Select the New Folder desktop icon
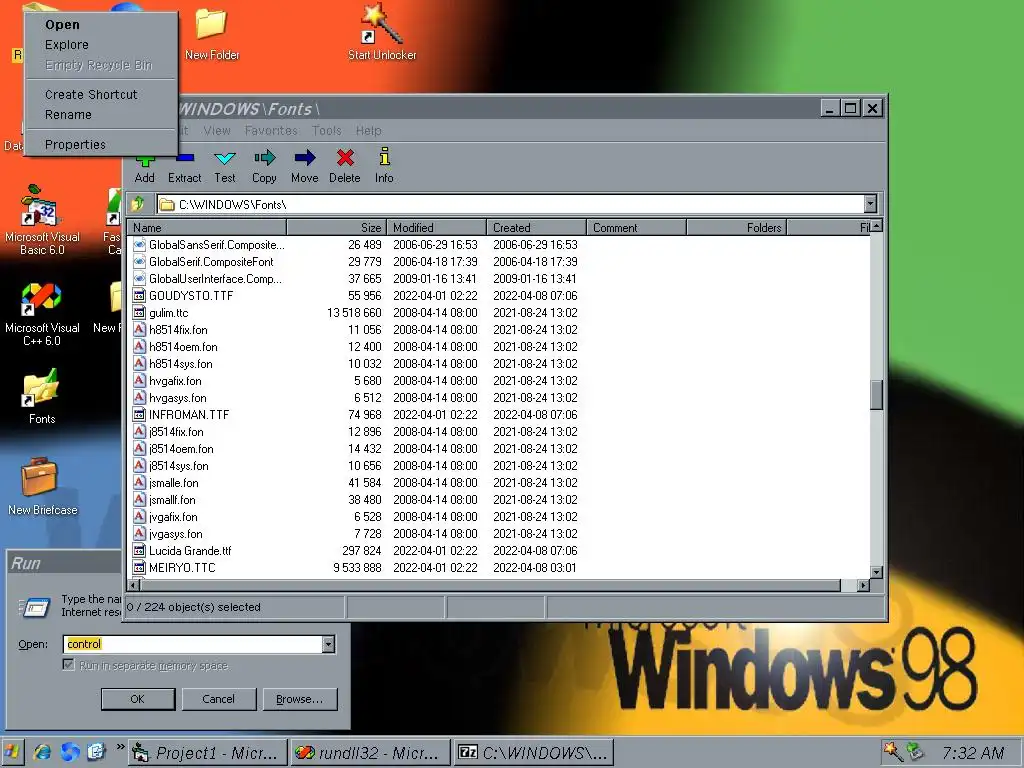1024x768 pixels. pyautogui.click(x=212, y=36)
